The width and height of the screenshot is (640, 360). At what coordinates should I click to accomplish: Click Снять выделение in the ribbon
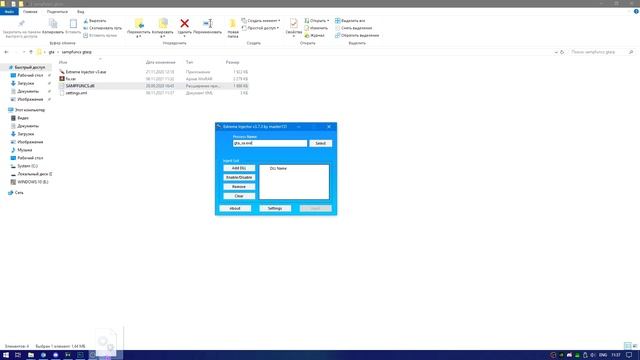[353, 28]
